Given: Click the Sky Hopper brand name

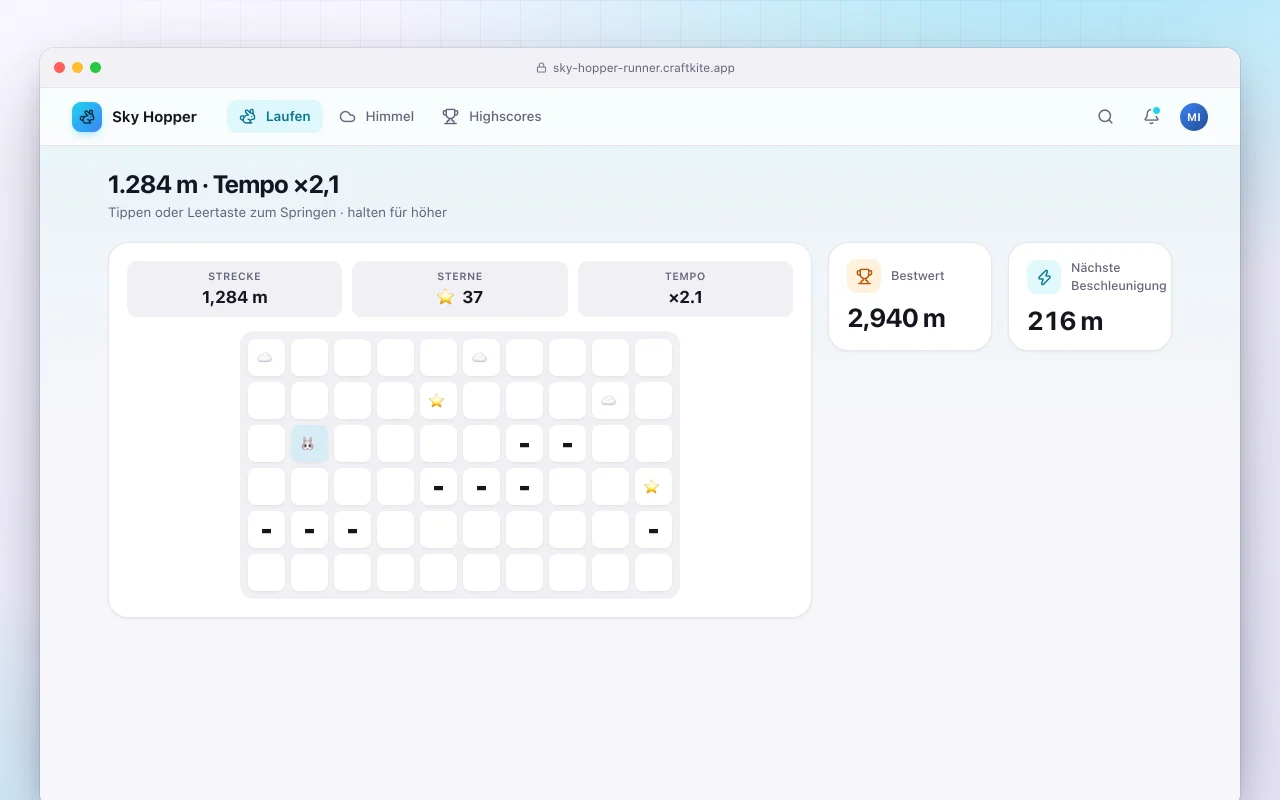Looking at the screenshot, I should pos(154,117).
